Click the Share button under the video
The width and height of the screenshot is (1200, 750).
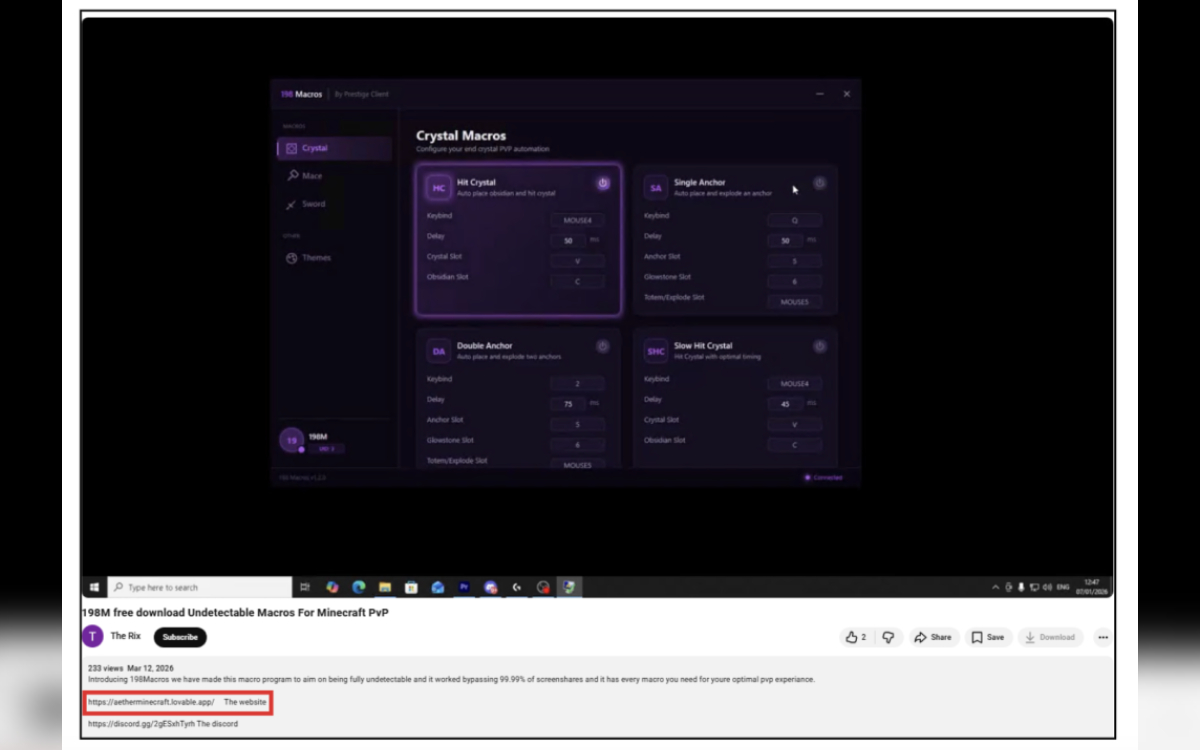pyautogui.click(x=933, y=637)
